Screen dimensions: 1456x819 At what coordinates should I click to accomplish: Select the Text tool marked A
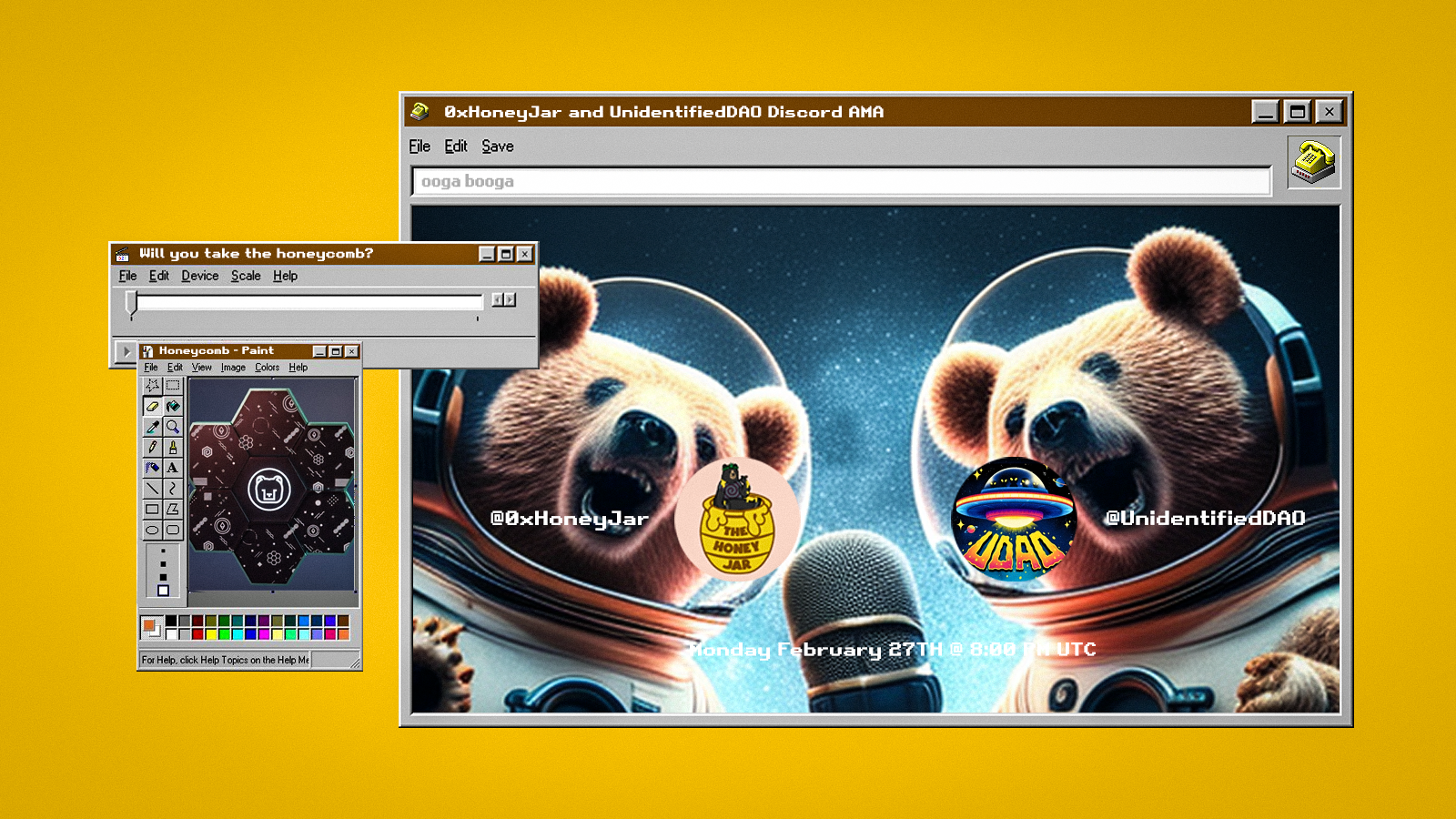(x=173, y=468)
